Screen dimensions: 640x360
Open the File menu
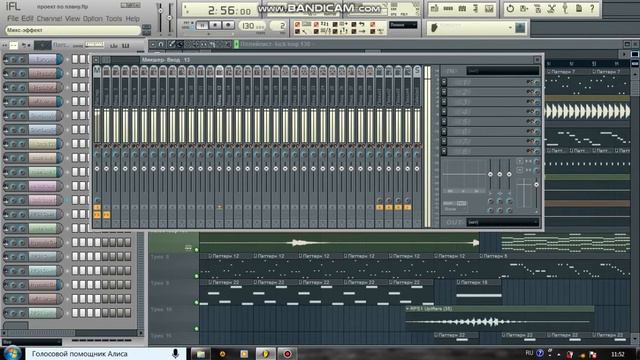click(x=13, y=19)
